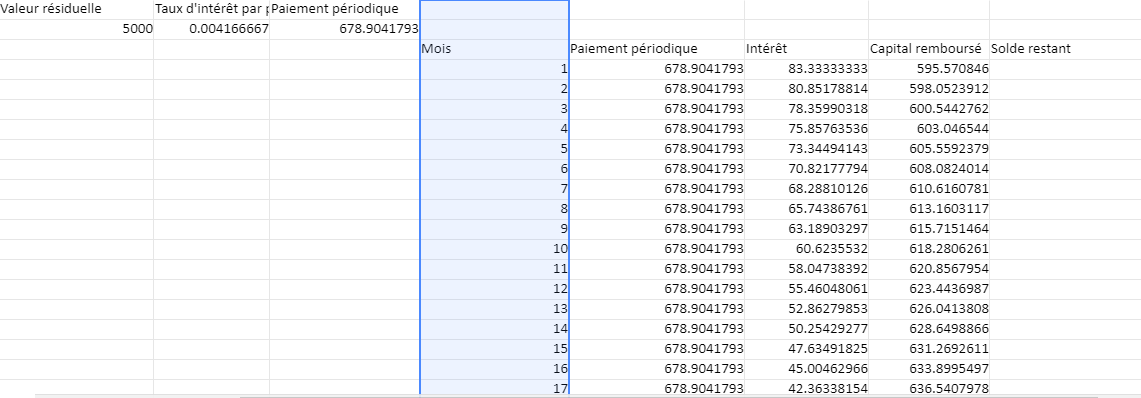Click the Taux d'intérêt header cell
Image resolution: width=1141 pixels, height=398 pixels.
tap(211, 9)
